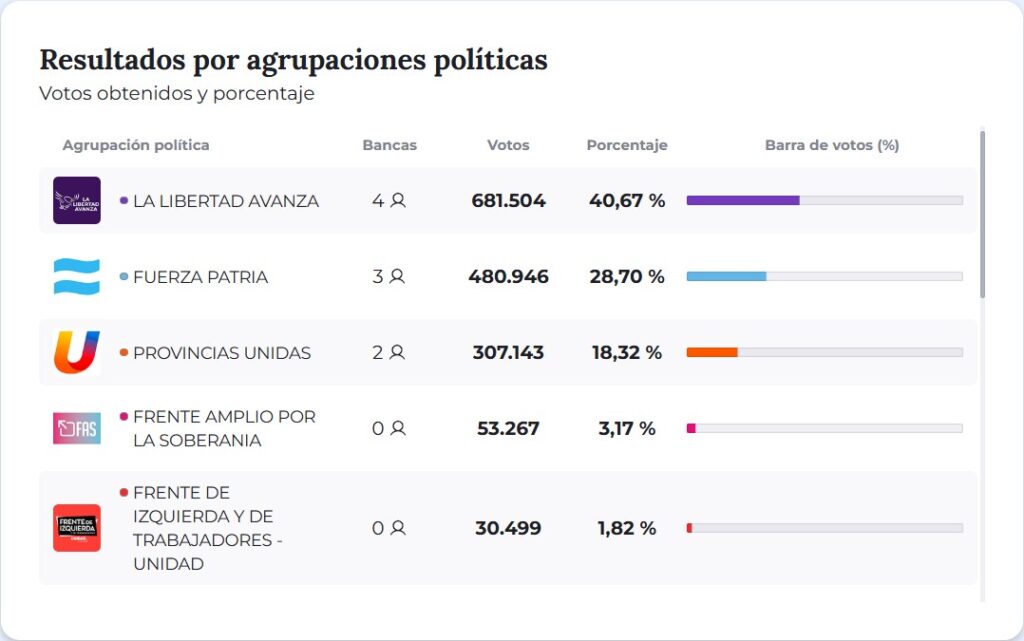
Task: Click the Frente de Izquierda red logo
Action: click(x=77, y=528)
